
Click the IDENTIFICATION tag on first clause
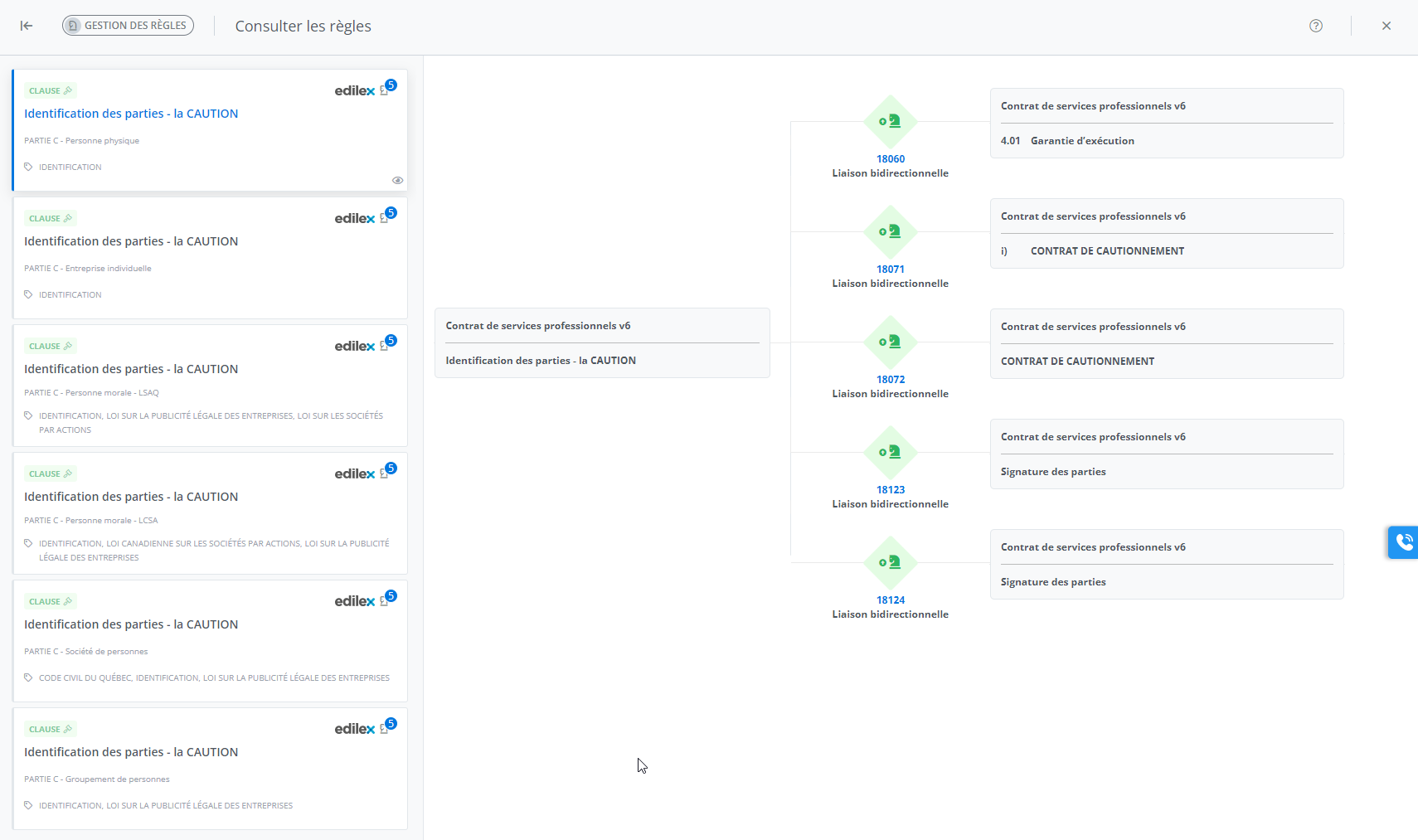tap(70, 168)
